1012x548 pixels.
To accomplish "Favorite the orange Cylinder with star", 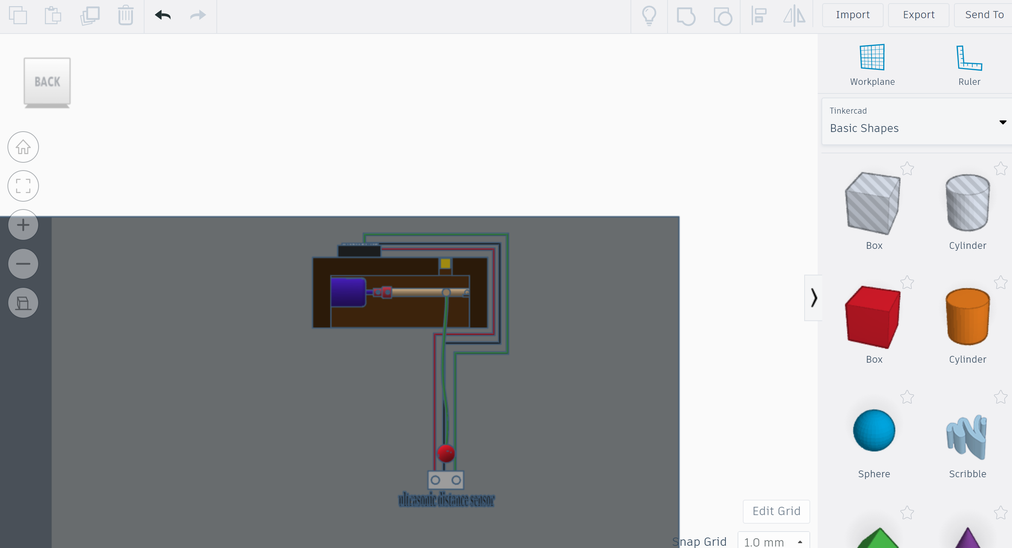I will 1000,282.
